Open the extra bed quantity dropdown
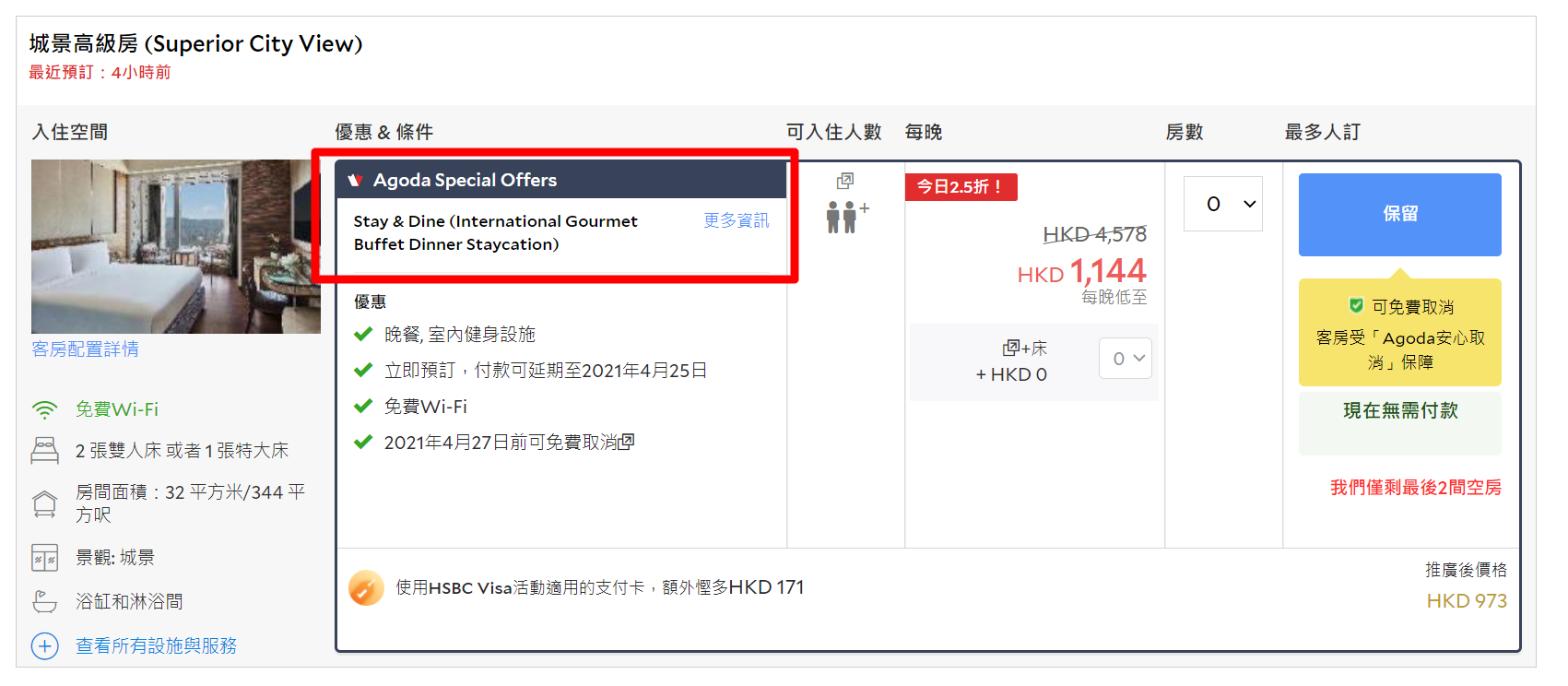 click(1126, 359)
